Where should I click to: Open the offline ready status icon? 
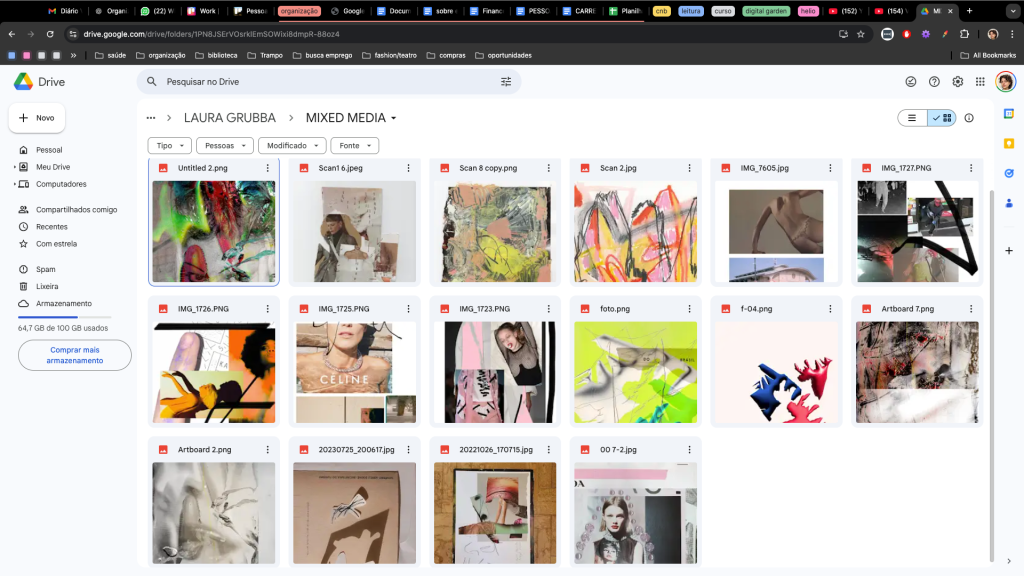(x=910, y=82)
